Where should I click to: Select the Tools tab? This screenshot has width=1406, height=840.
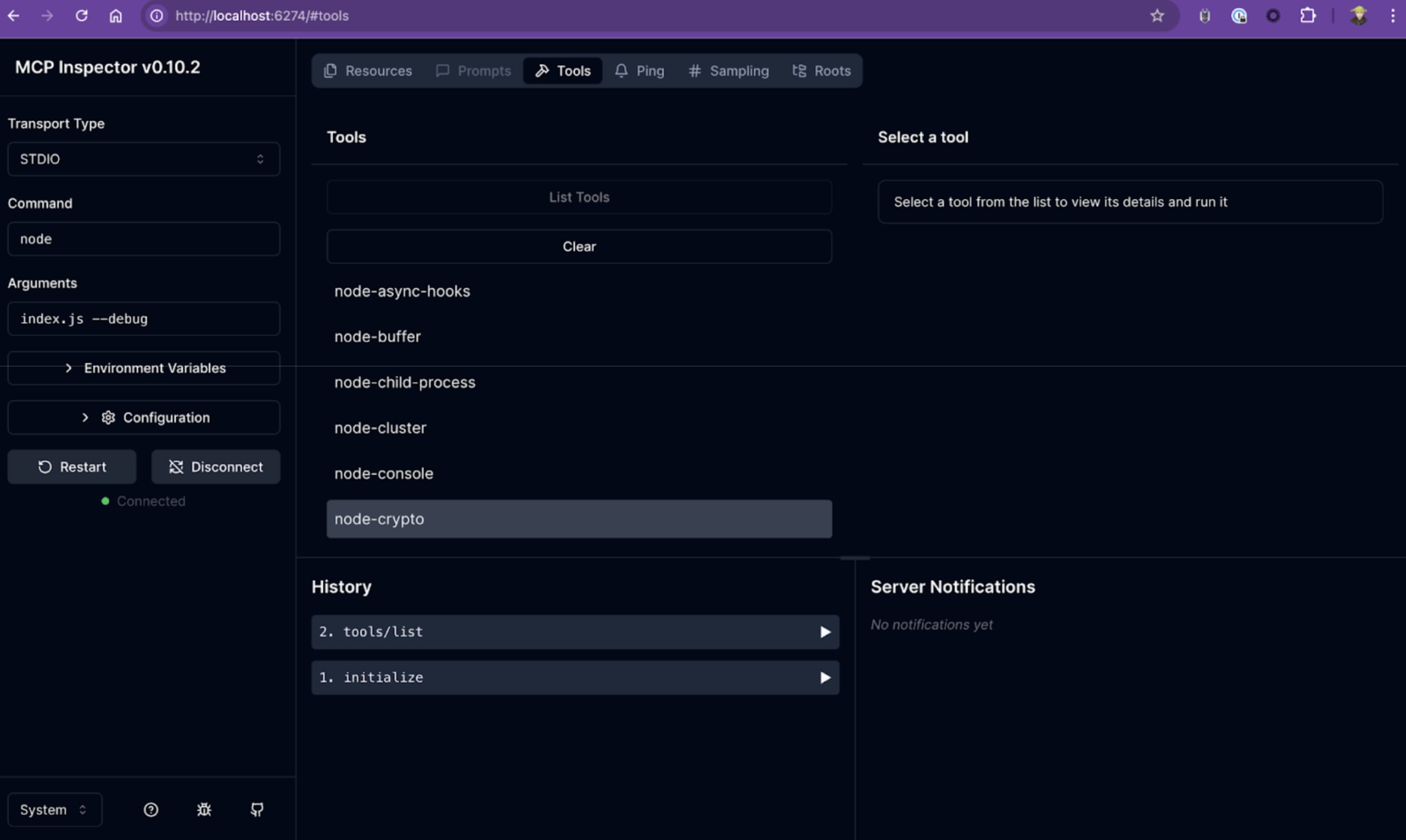click(562, 71)
